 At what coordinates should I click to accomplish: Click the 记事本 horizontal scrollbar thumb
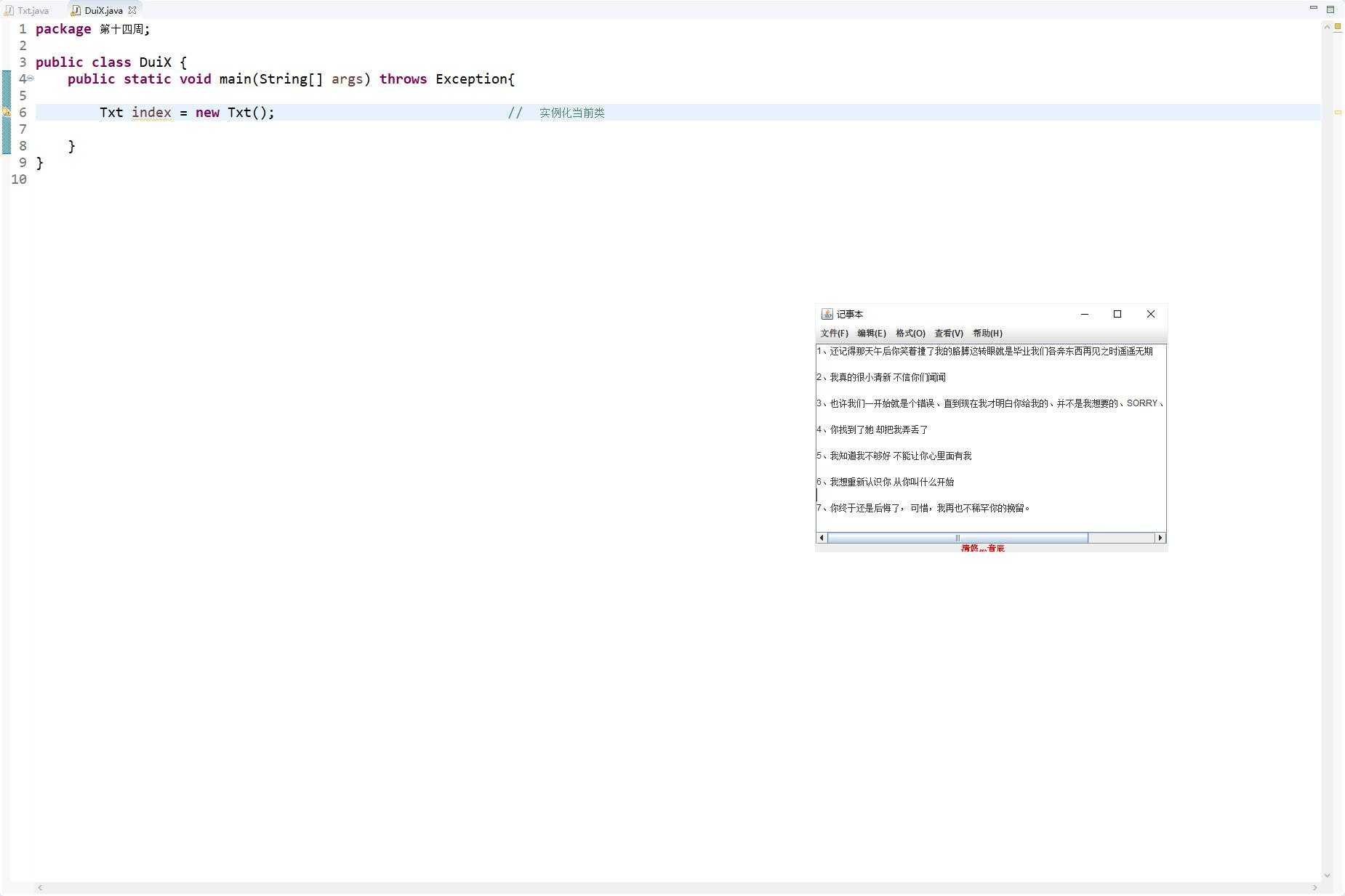[x=957, y=538]
